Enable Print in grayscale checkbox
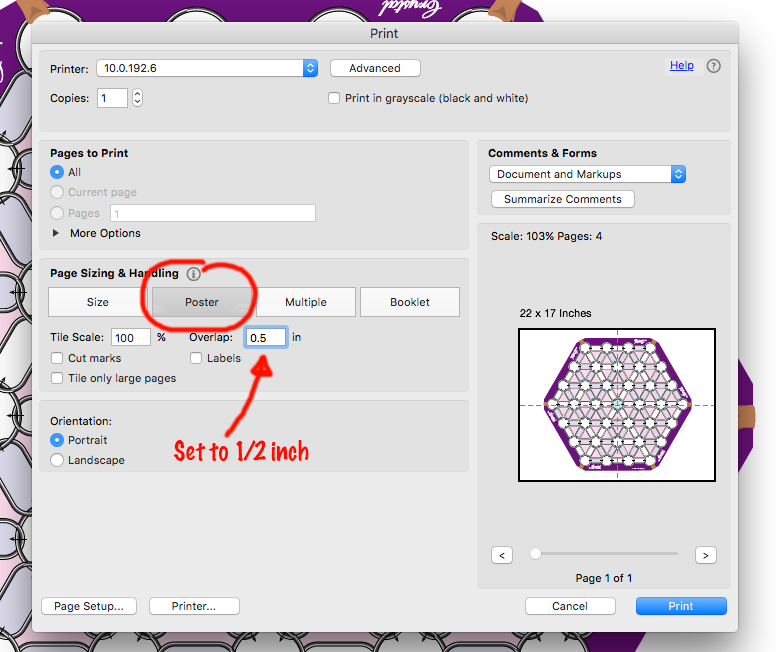This screenshot has width=776, height=652. [x=335, y=98]
